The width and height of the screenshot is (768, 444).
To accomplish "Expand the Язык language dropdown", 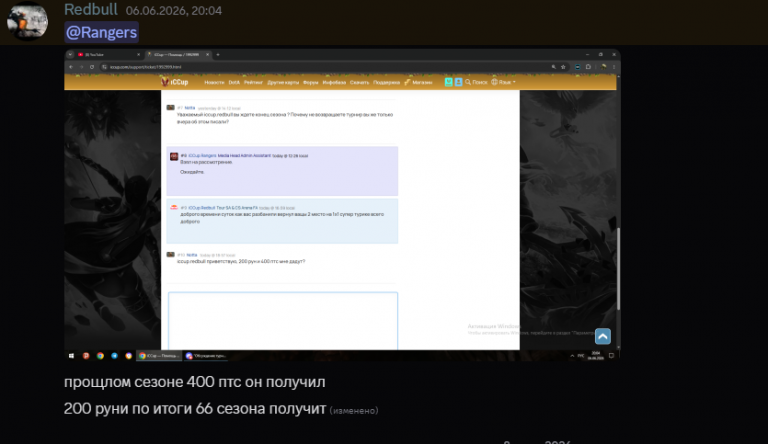I will pyautogui.click(x=504, y=82).
